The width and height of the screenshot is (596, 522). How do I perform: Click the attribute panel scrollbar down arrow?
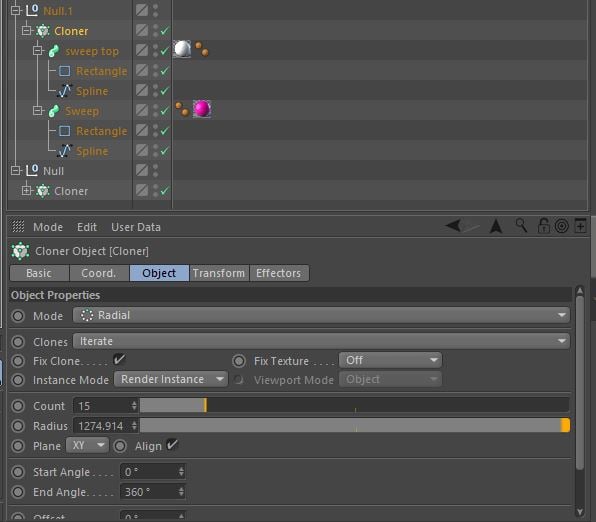(580, 512)
